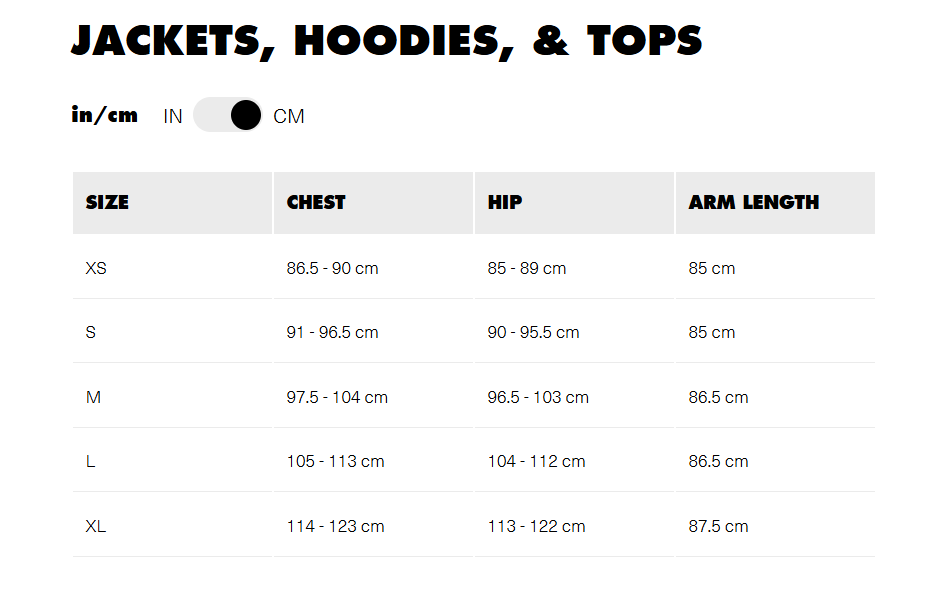Click the M chest value 97.5 - 104 cm
This screenshot has width=926, height=606.
click(x=337, y=397)
